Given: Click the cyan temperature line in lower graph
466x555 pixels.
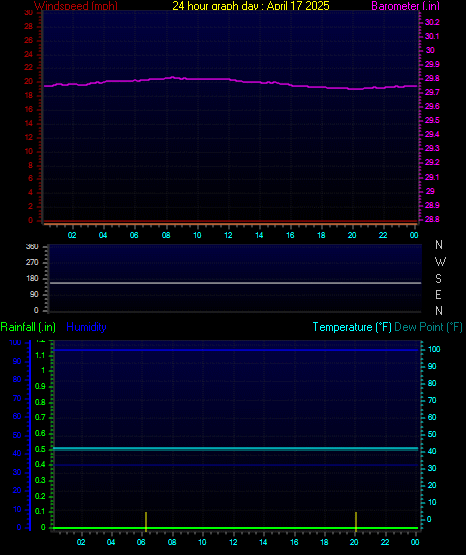Looking at the screenshot, I should [x=235, y=448].
